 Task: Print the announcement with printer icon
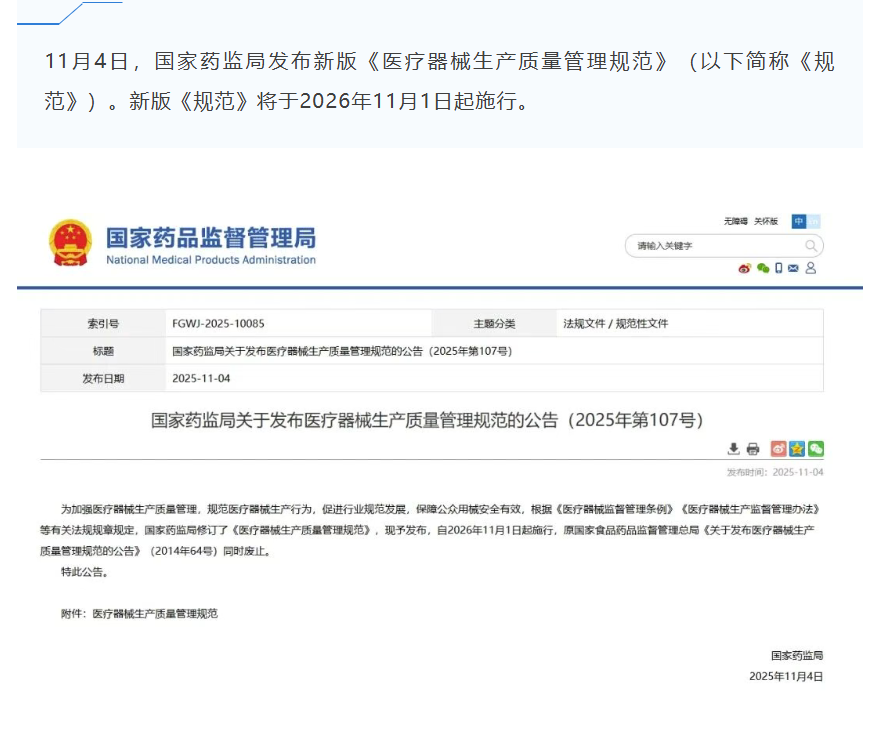pyautogui.click(x=753, y=449)
